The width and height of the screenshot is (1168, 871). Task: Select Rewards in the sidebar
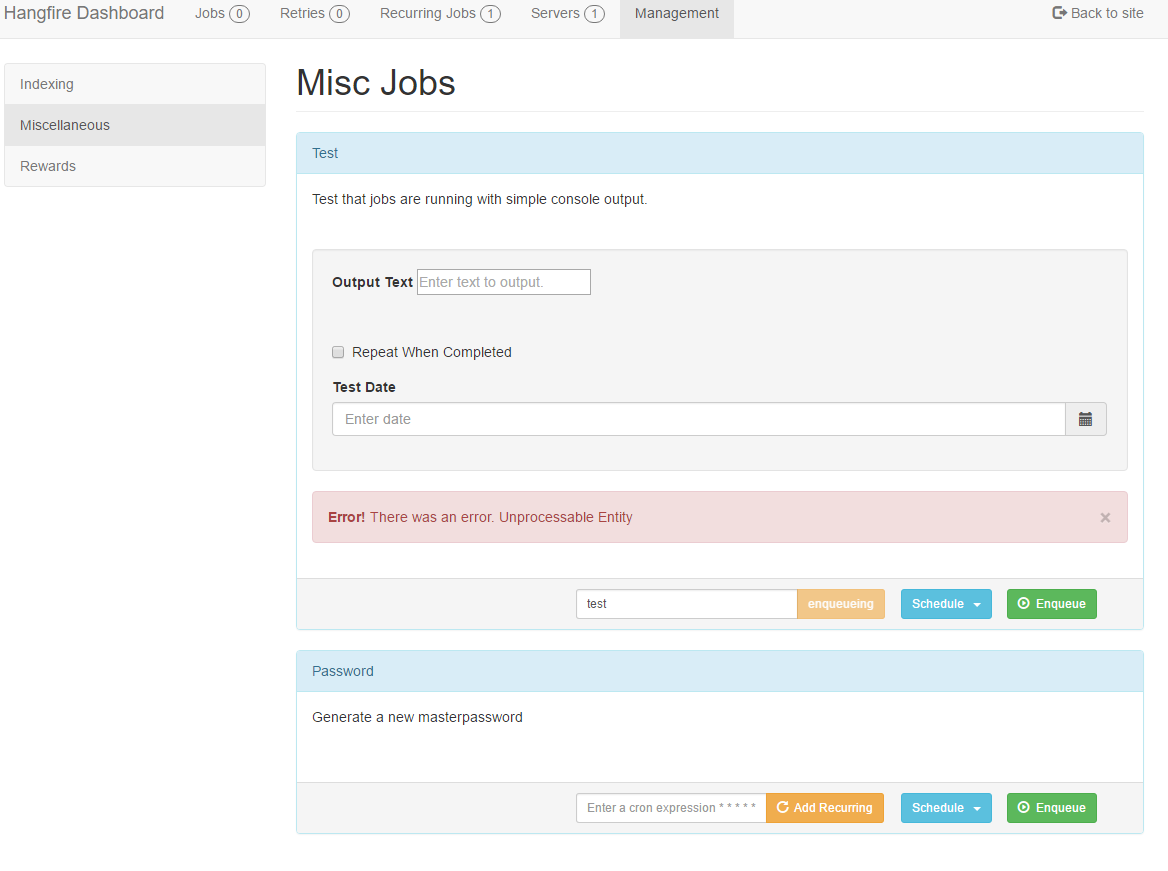coord(134,166)
